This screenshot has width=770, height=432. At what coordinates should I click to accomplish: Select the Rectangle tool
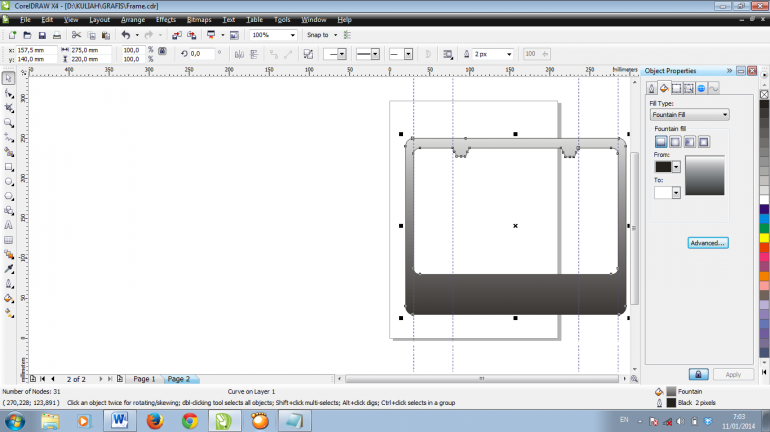[x=8, y=167]
